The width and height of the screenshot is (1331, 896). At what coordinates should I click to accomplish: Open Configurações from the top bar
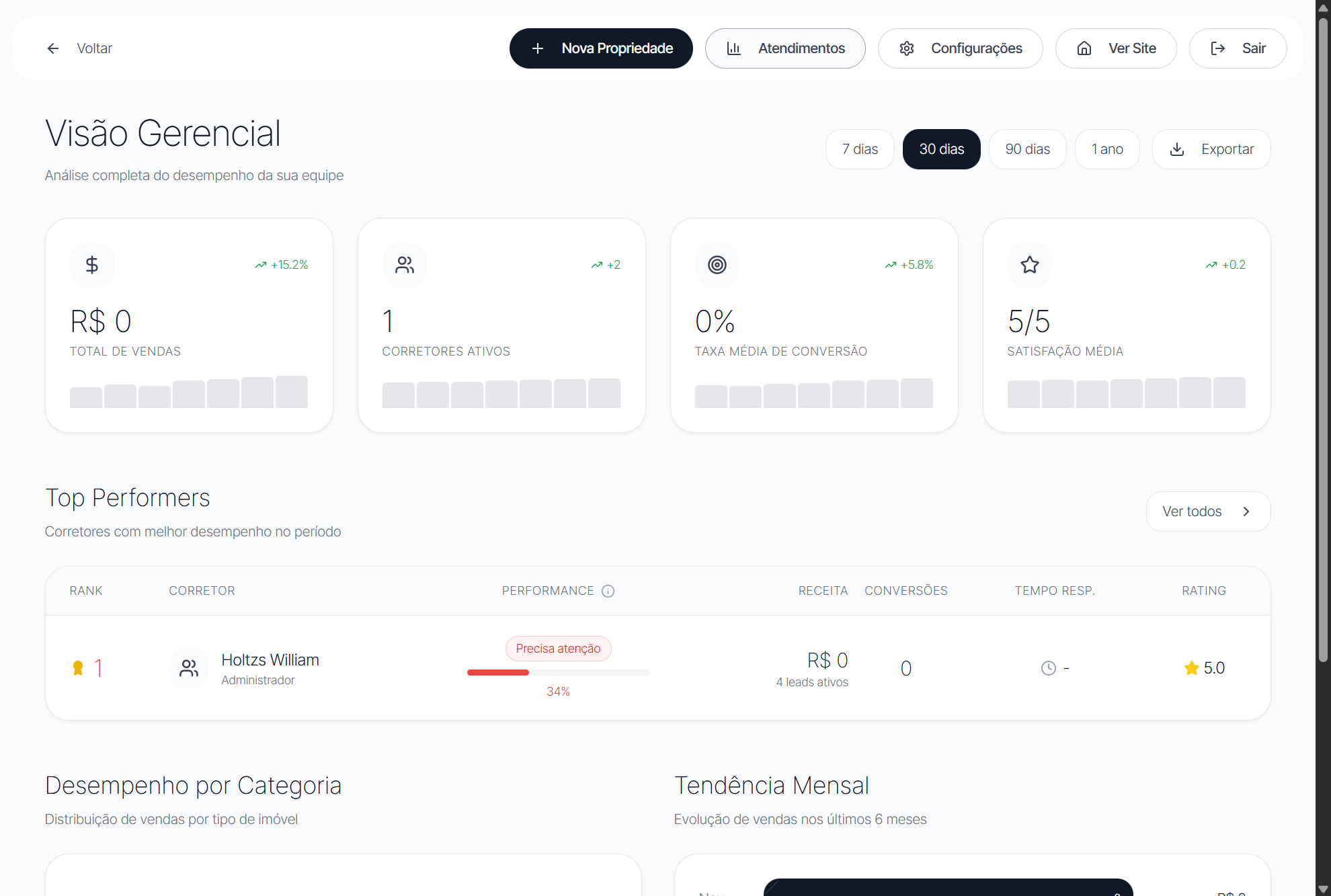[961, 48]
